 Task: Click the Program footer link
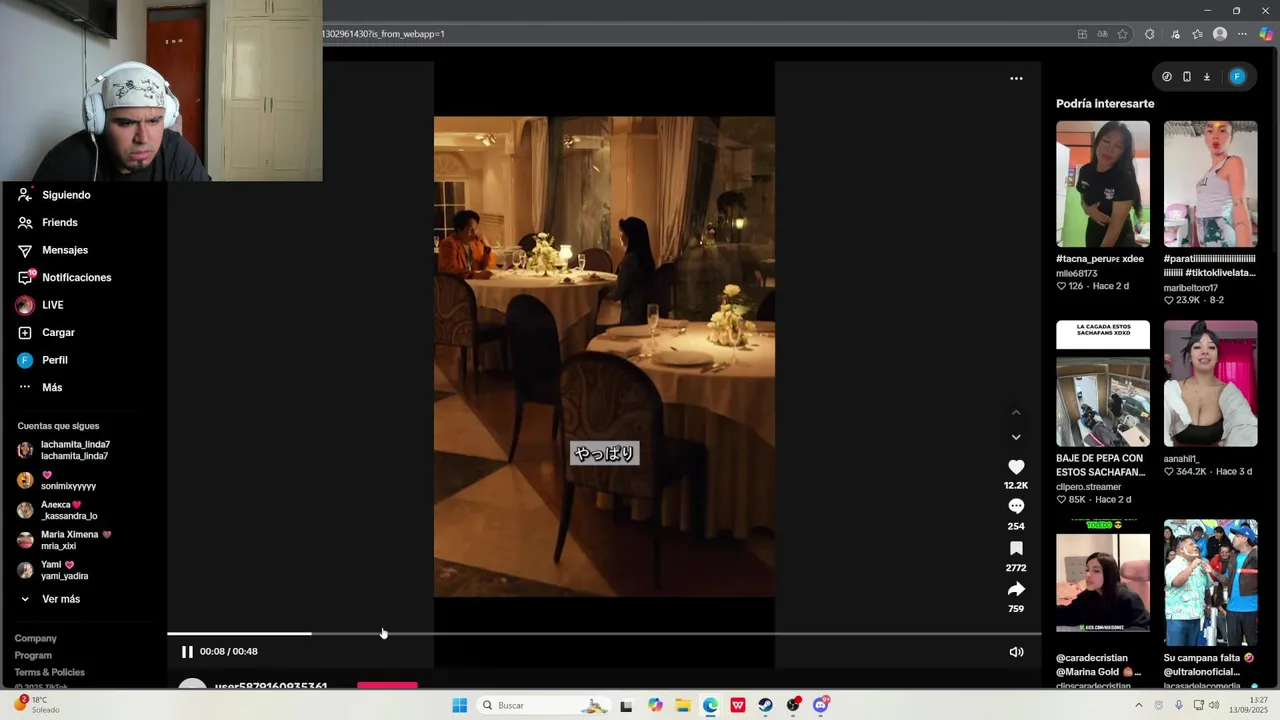click(x=33, y=655)
